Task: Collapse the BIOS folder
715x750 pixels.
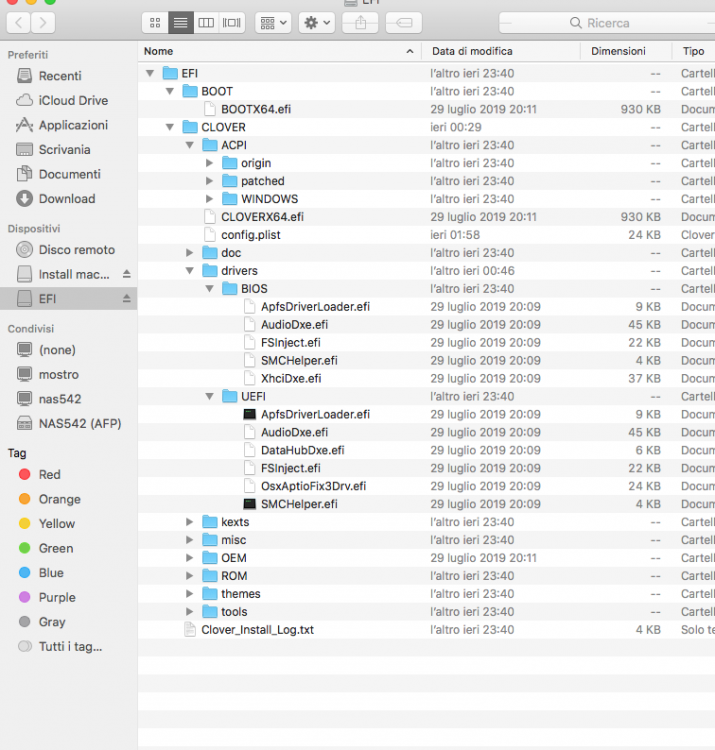Action: tap(209, 288)
